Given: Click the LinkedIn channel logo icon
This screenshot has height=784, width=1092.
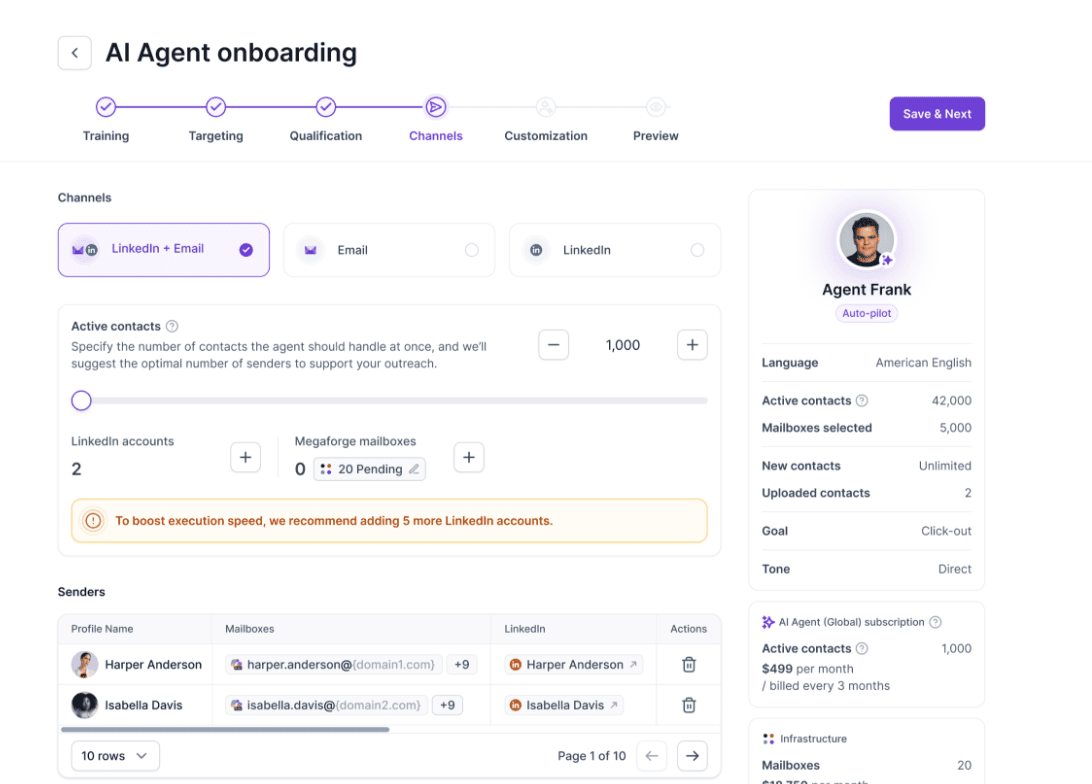Looking at the screenshot, I should click(x=536, y=250).
